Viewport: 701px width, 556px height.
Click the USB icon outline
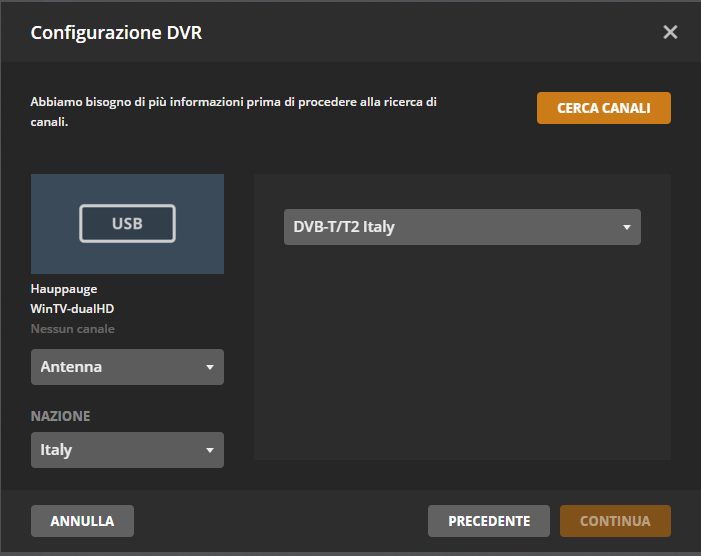point(127,223)
